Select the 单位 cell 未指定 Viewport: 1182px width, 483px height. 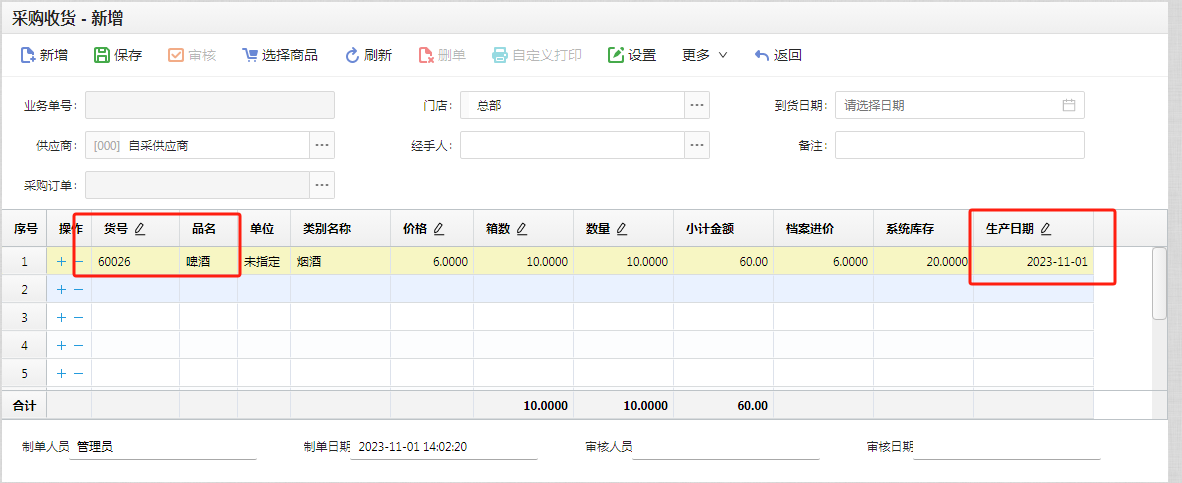(x=265, y=261)
